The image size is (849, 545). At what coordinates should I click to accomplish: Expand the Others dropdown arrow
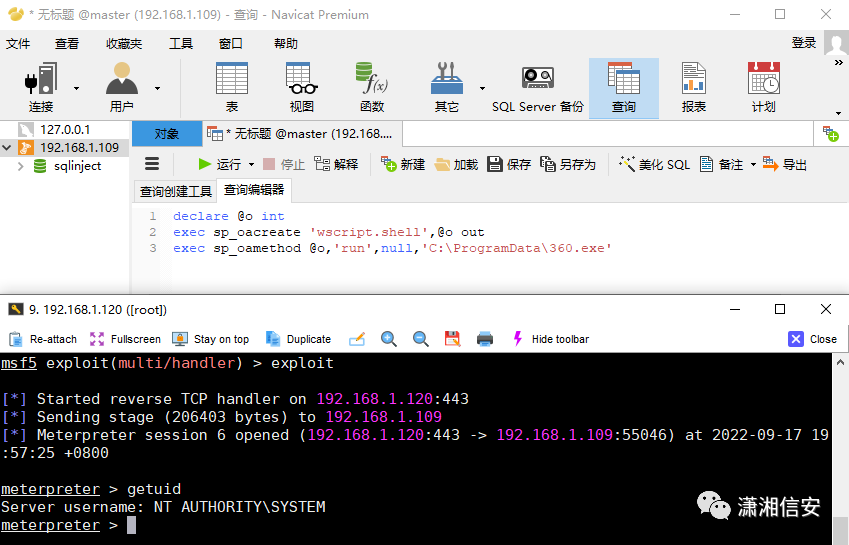[482, 88]
